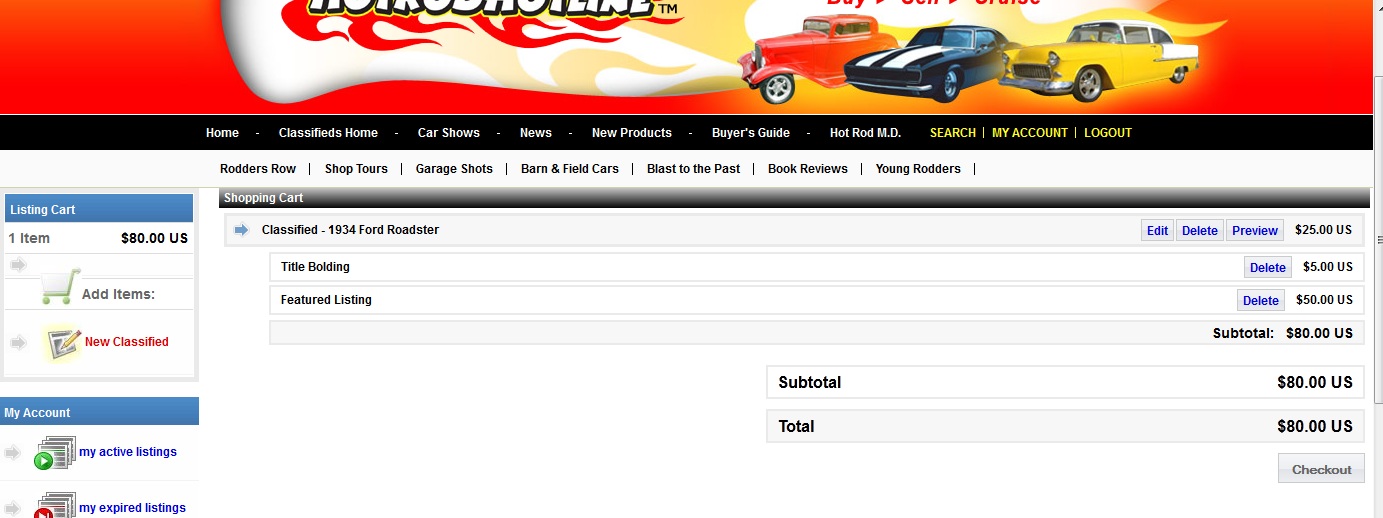Open the Barn & Field Cars section
The image size is (1383, 518).
(x=569, y=169)
